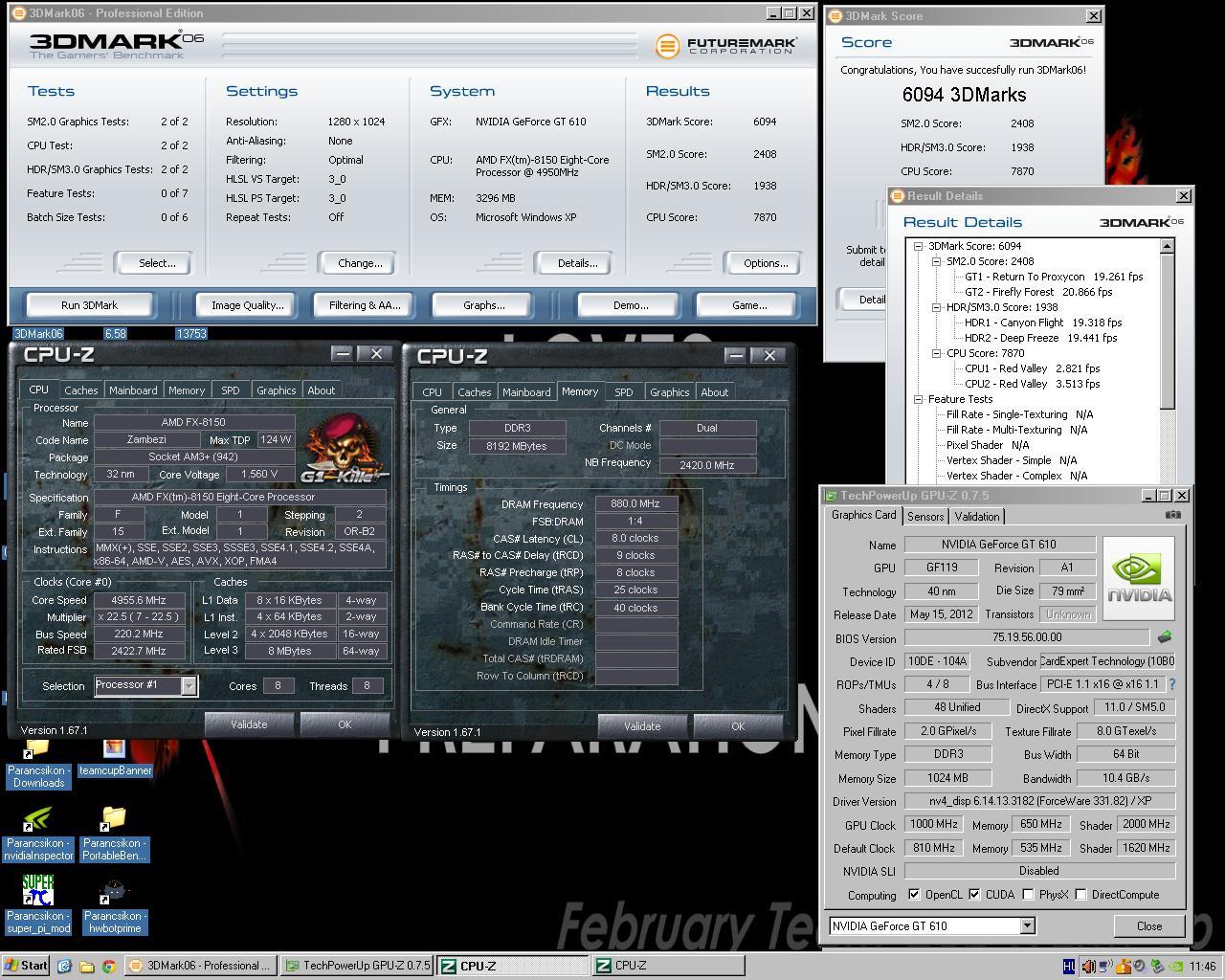The image size is (1225, 980).
Task: Click Validate in left CPU-Z window
Action: point(249,724)
